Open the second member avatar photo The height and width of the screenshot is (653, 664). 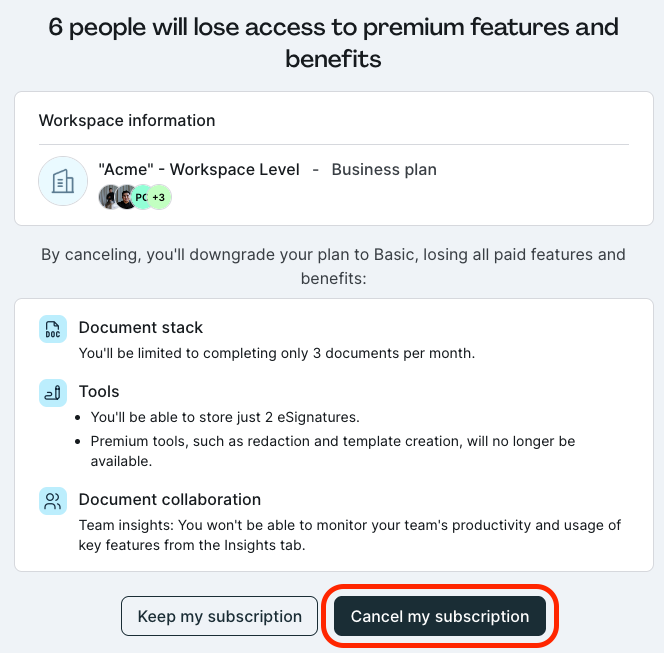125,197
